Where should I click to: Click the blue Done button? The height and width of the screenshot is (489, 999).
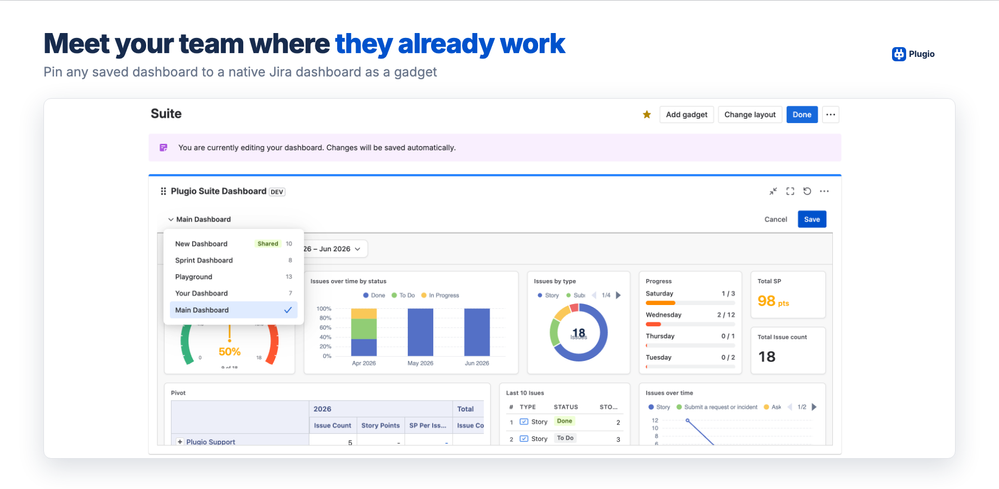pos(802,115)
